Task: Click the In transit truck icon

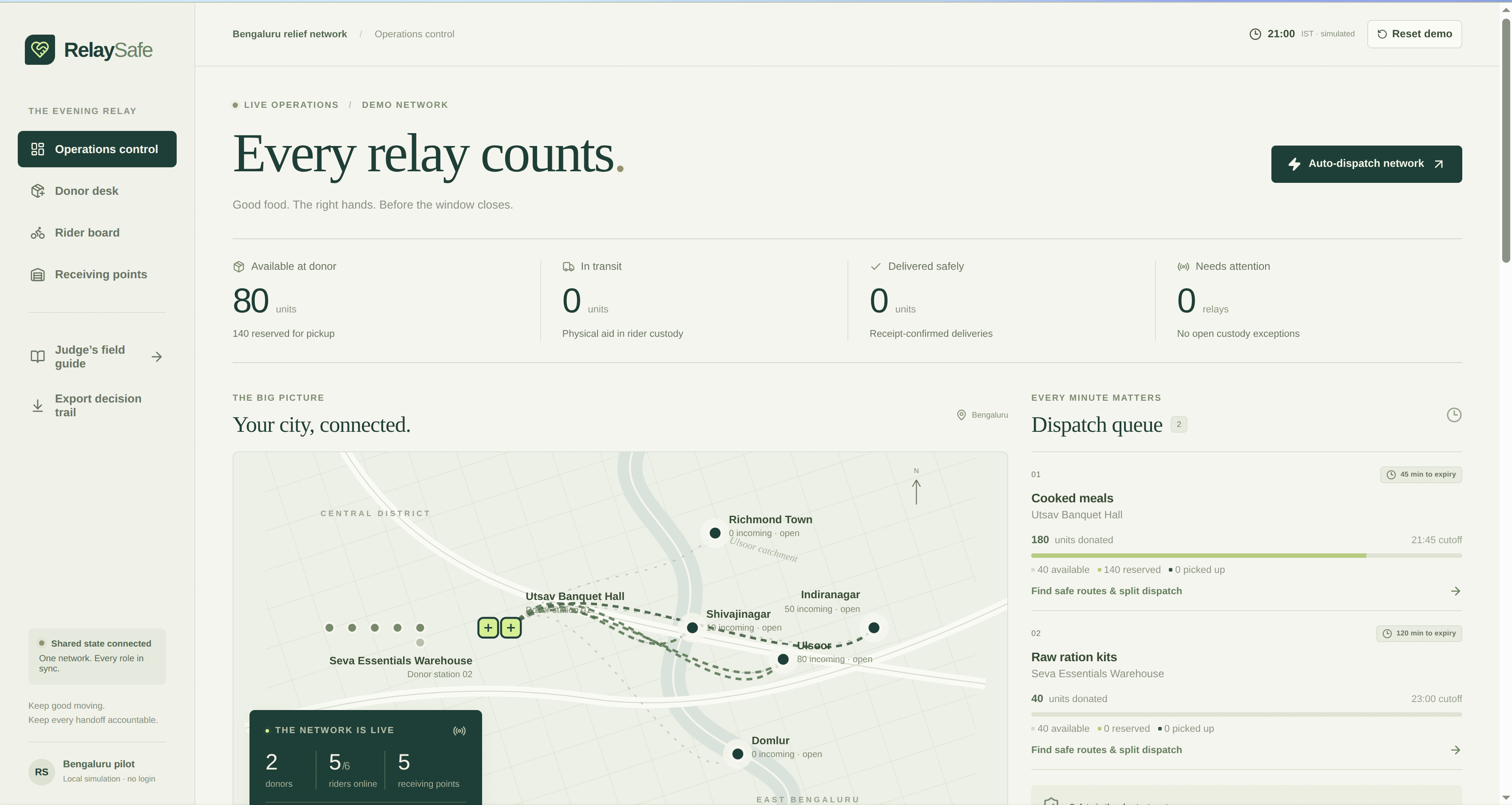Action: click(x=568, y=266)
